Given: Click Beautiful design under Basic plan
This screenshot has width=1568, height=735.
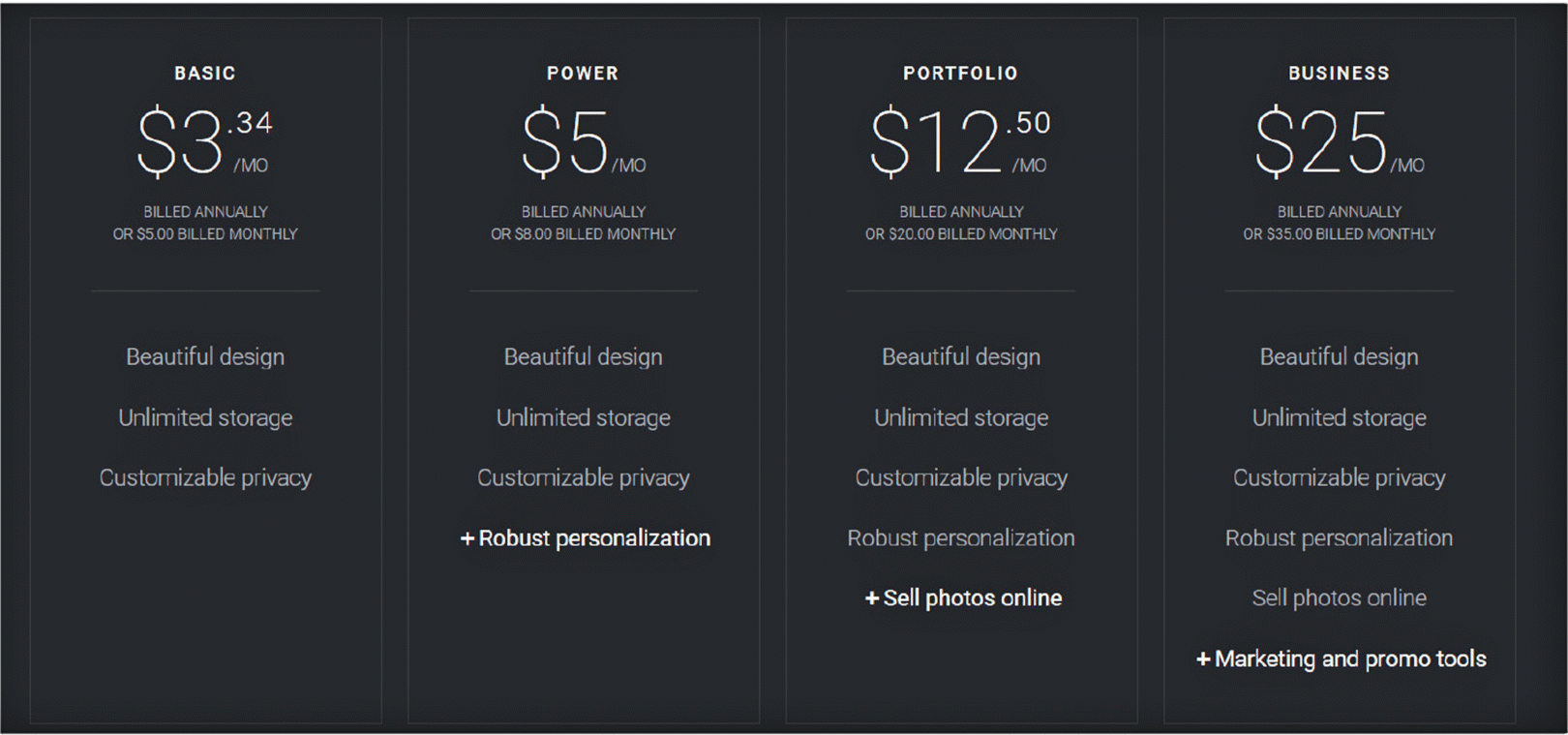Looking at the screenshot, I should (x=204, y=356).
